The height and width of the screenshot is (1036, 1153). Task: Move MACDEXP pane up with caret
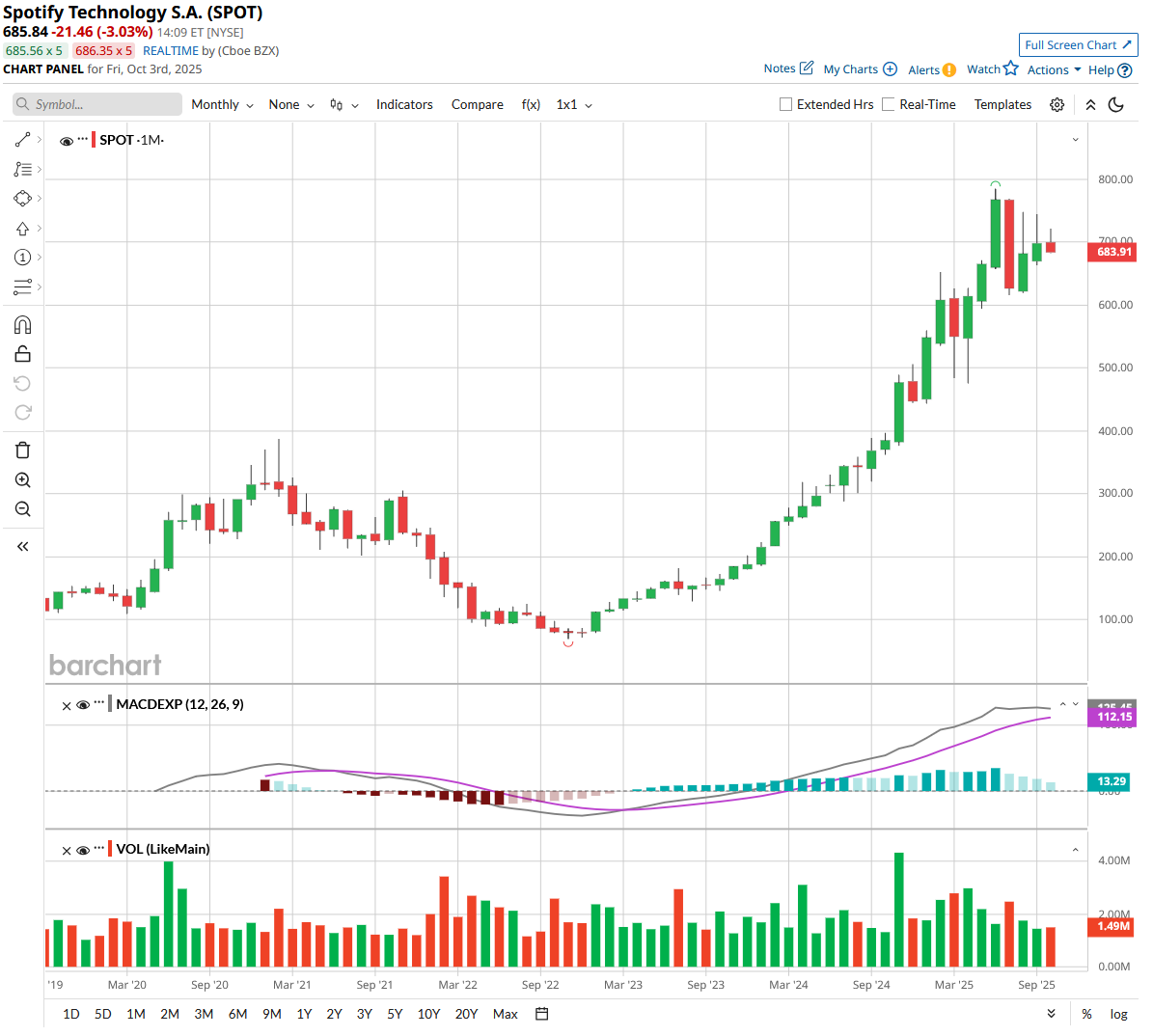pos(1062,704)
